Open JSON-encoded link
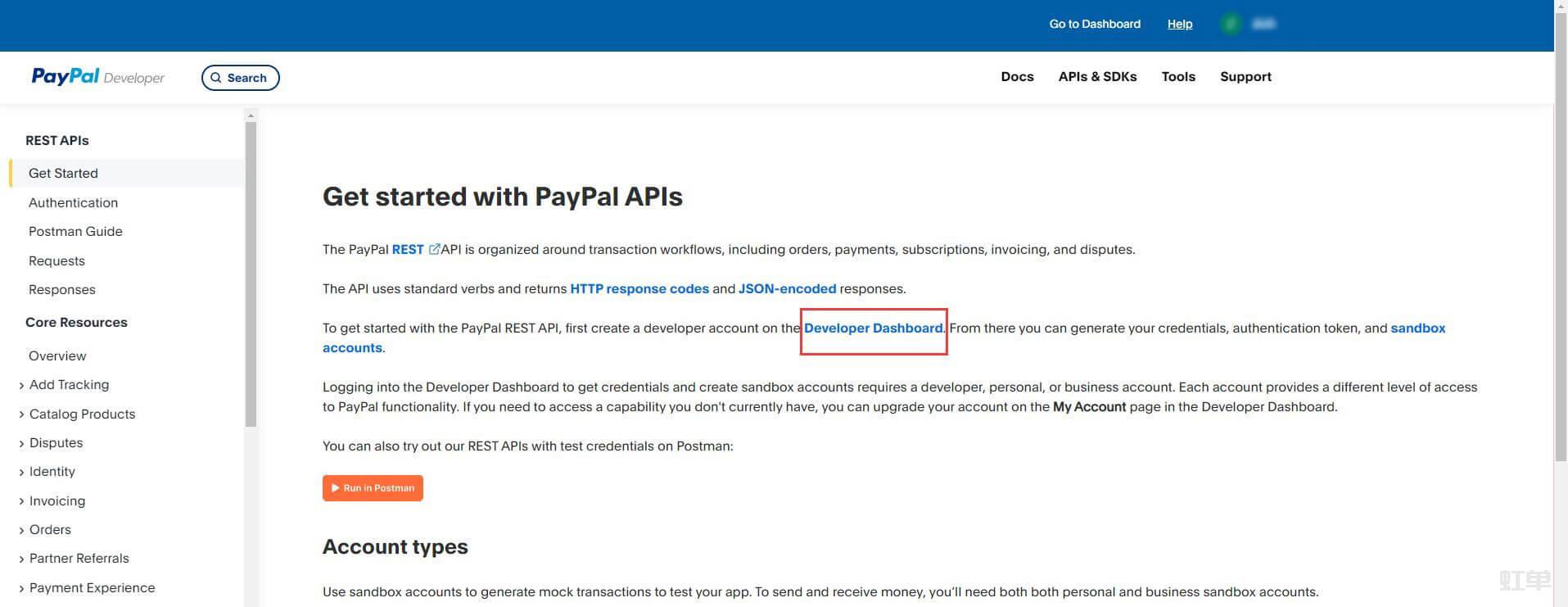The height and width of the screenshot is (607, 1568). [787, 288]
